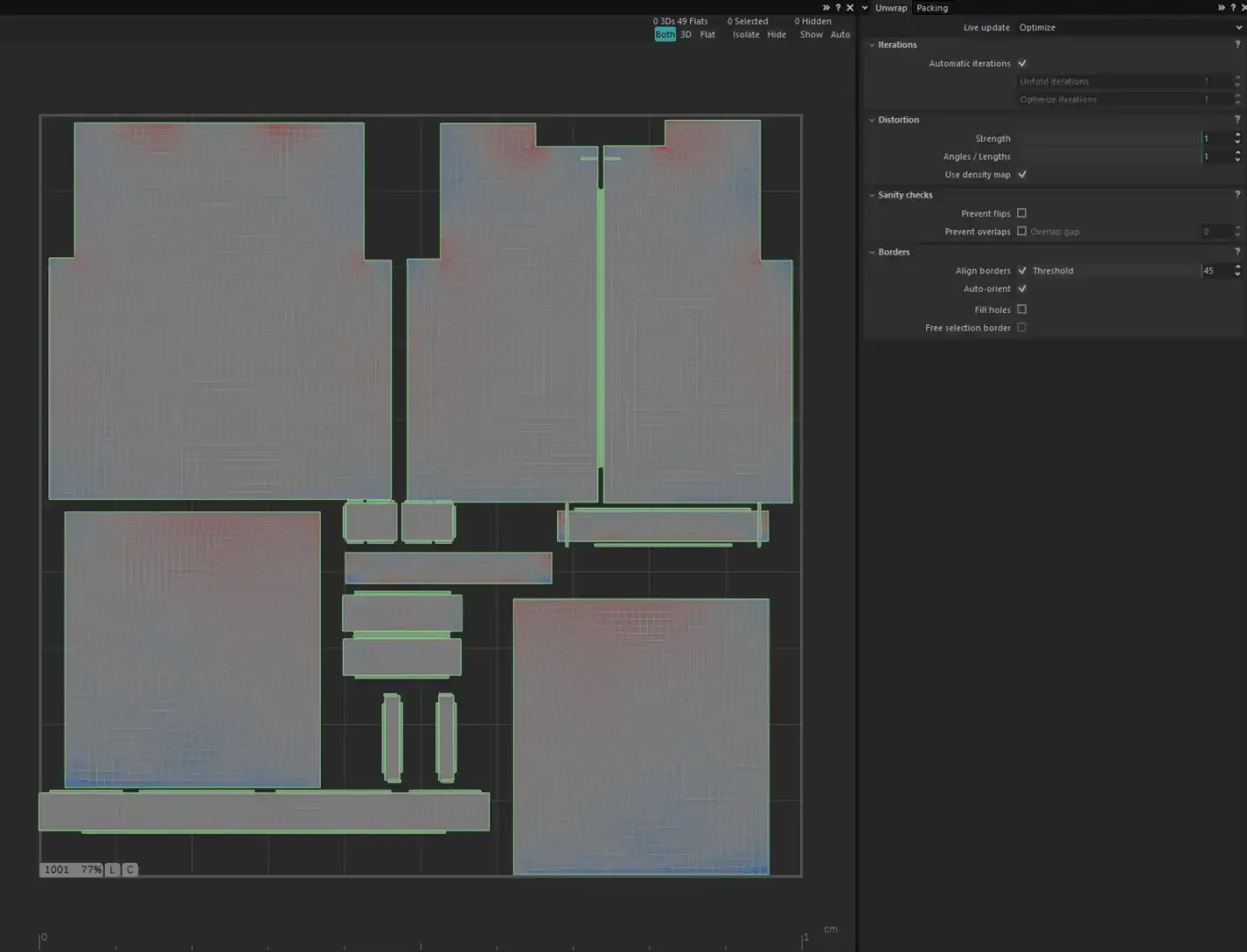
Task: Click the Strength slider bar
Action: point(1109,138)
